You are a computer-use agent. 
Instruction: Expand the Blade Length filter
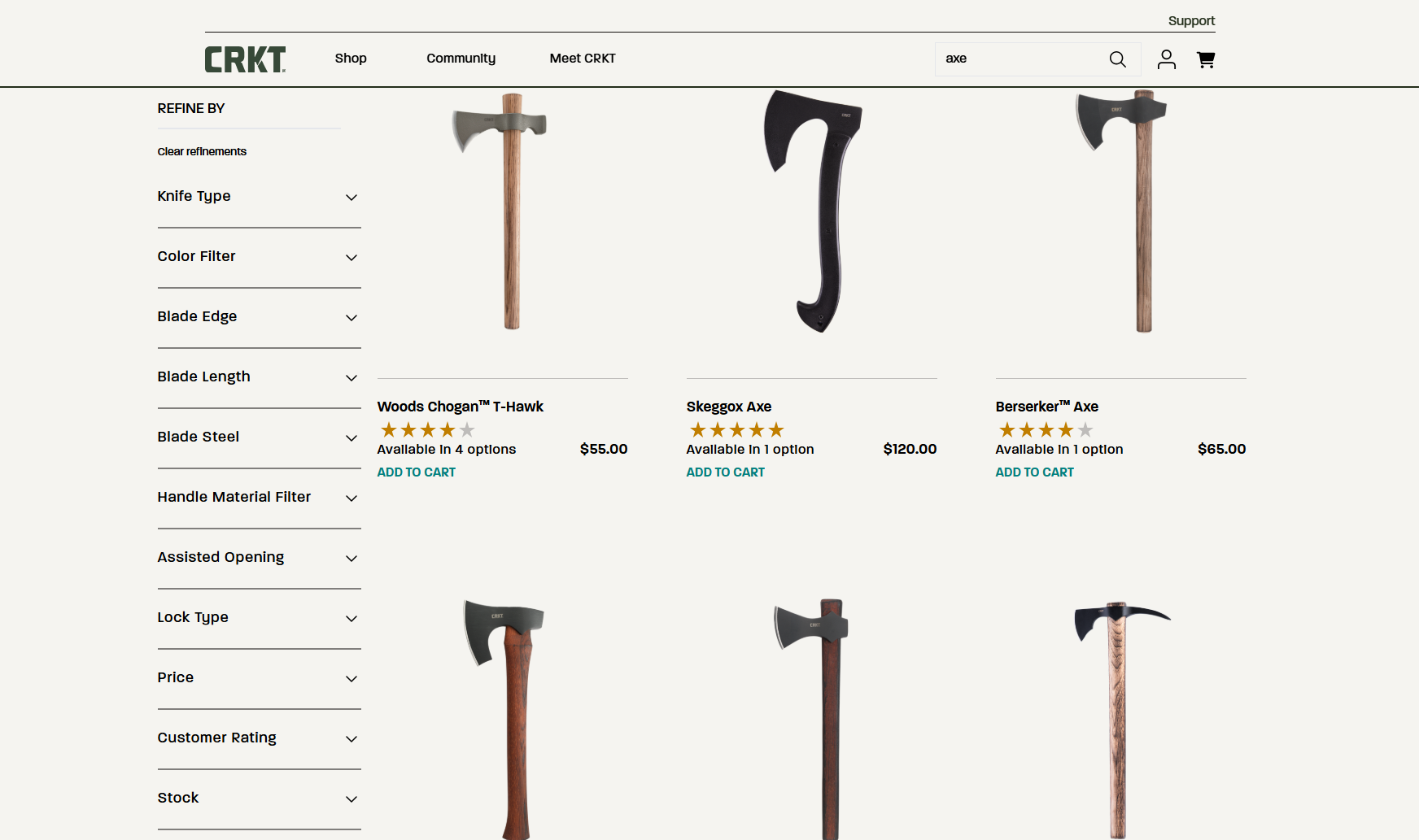point(259,377)
